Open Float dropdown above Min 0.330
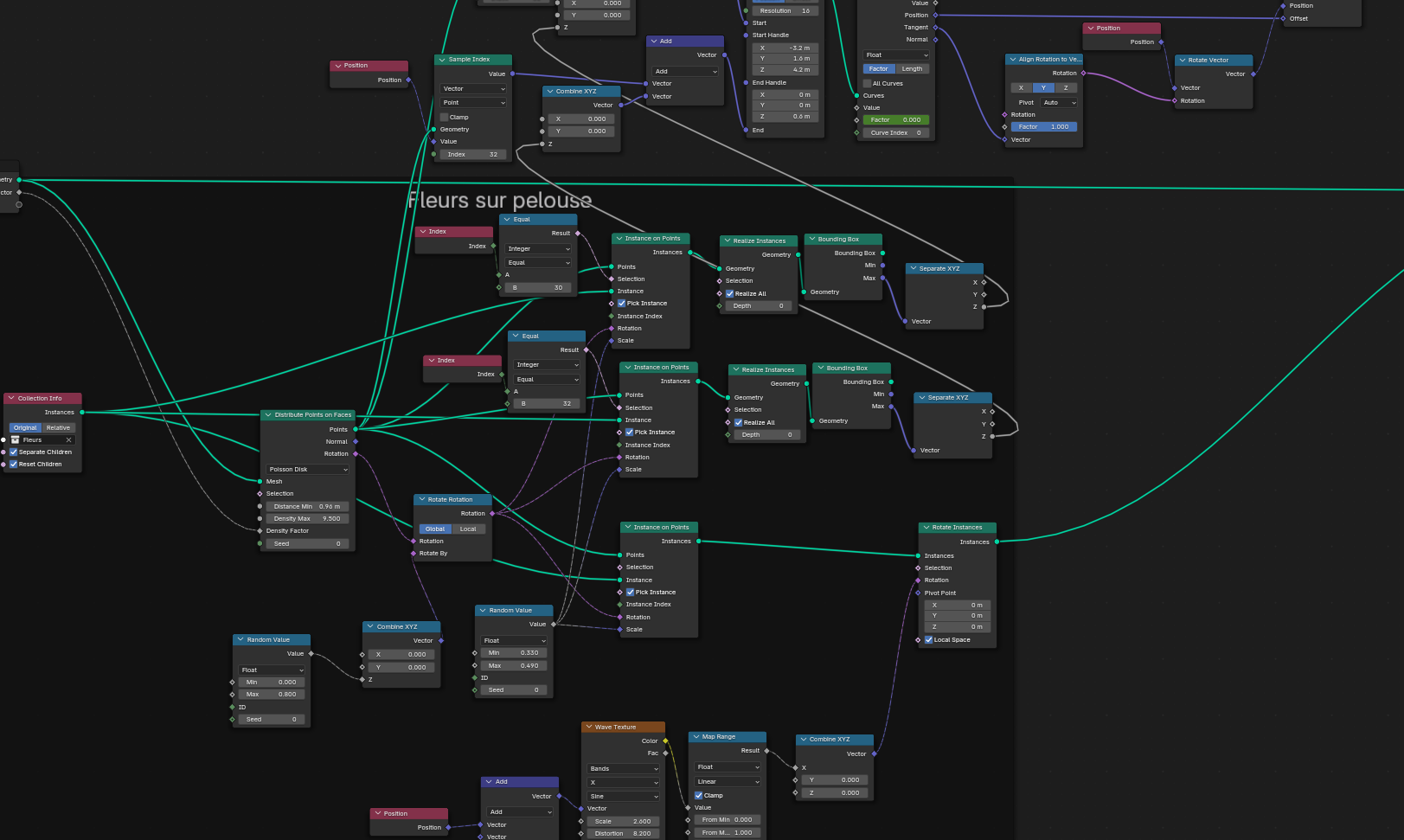The image size is (1404, 840). (514, 640)
